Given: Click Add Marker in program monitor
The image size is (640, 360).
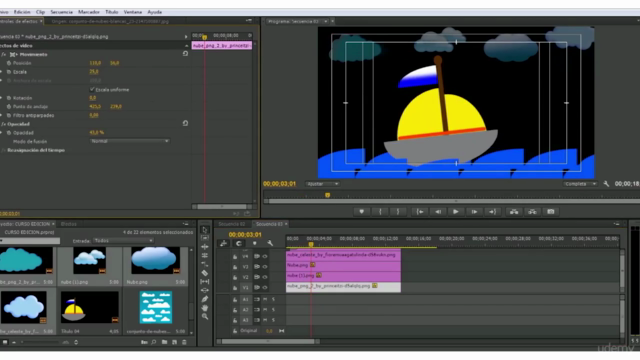Looking at the screenshot, I should click(x=361, y=211).
